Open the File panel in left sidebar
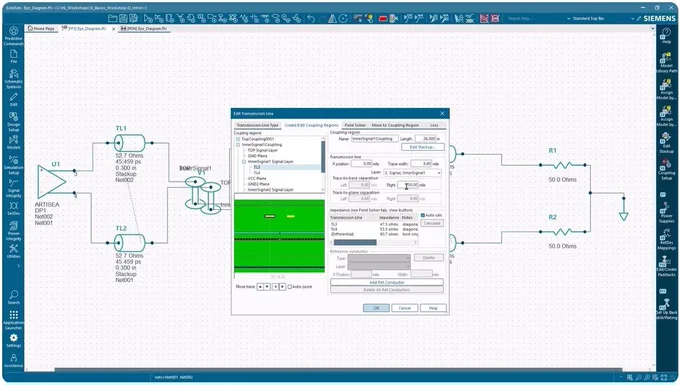The height and width of the screenshot is (385, 680). click(13, 56)
